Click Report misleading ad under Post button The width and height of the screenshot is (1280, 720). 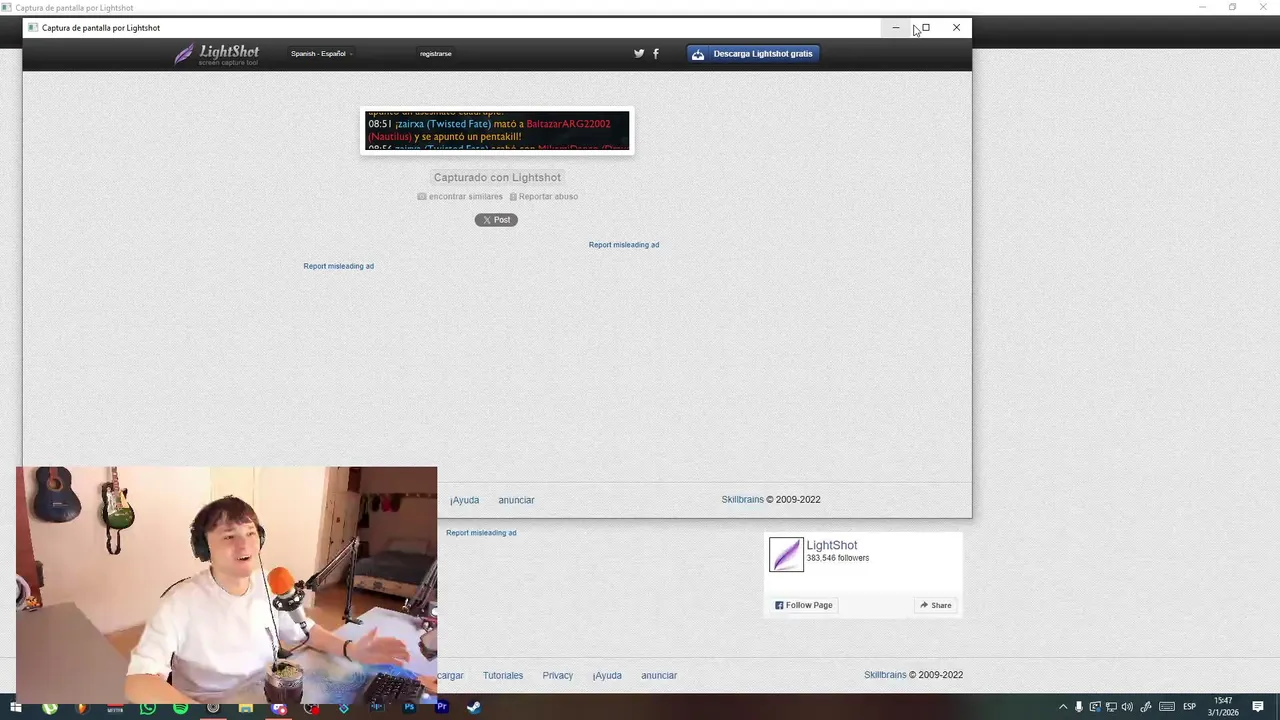624,245
